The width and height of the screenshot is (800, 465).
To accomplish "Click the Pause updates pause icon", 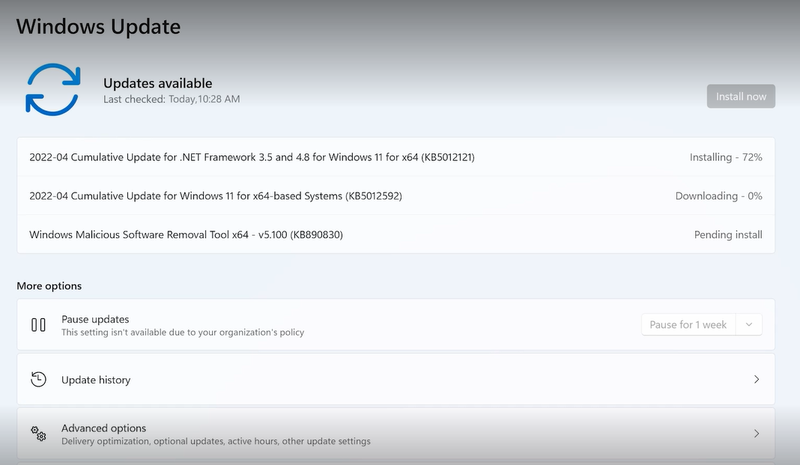I will coord(38,325).
